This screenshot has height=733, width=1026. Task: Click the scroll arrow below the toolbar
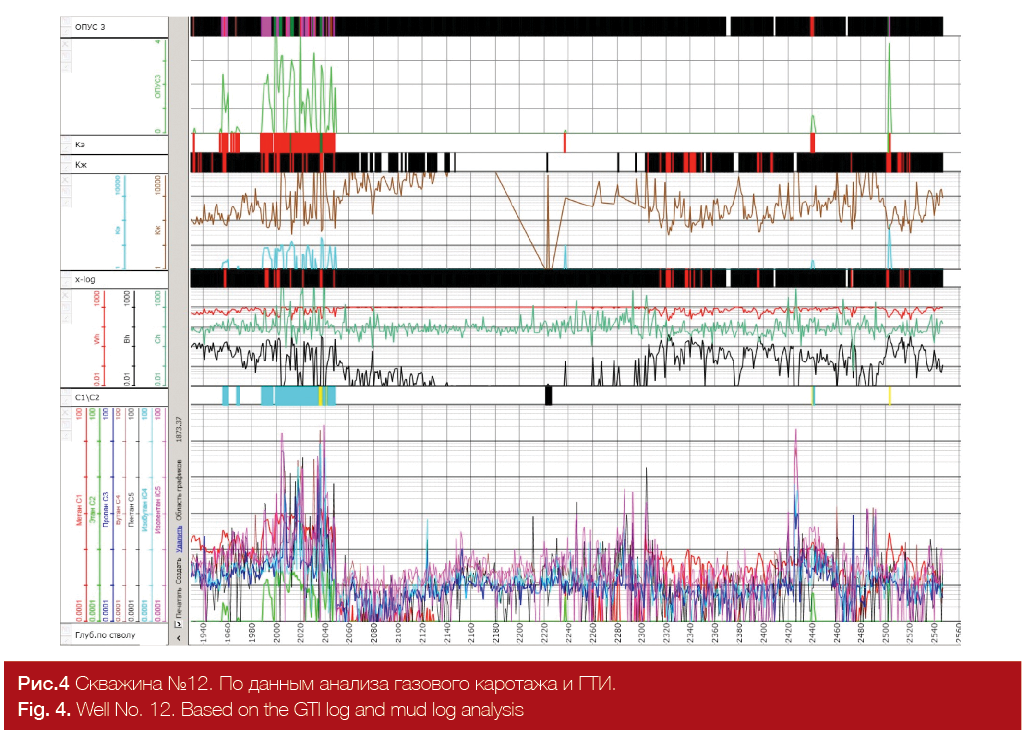(178, 636)
